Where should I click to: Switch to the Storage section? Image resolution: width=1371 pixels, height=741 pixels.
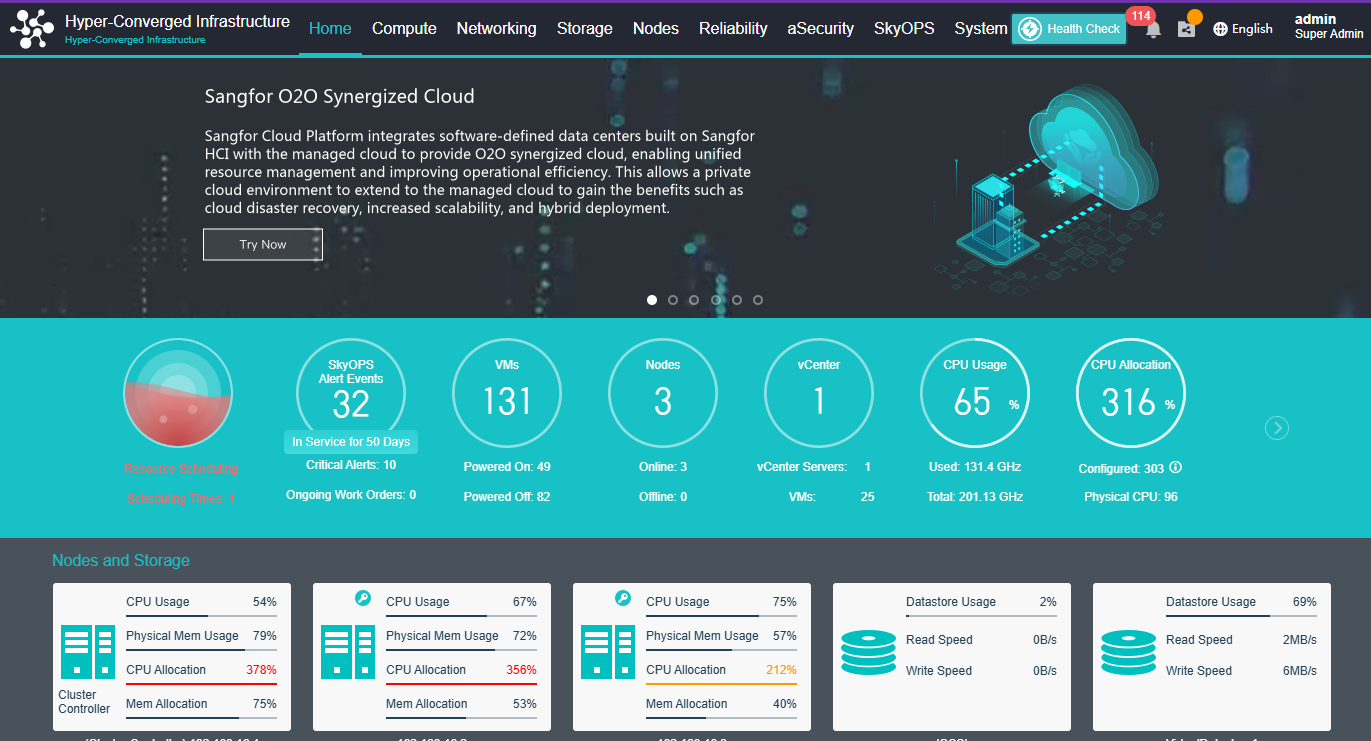(585, 29)
